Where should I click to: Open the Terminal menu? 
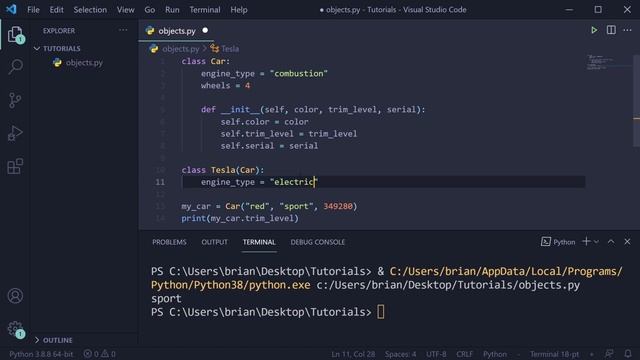coord(205,9)
